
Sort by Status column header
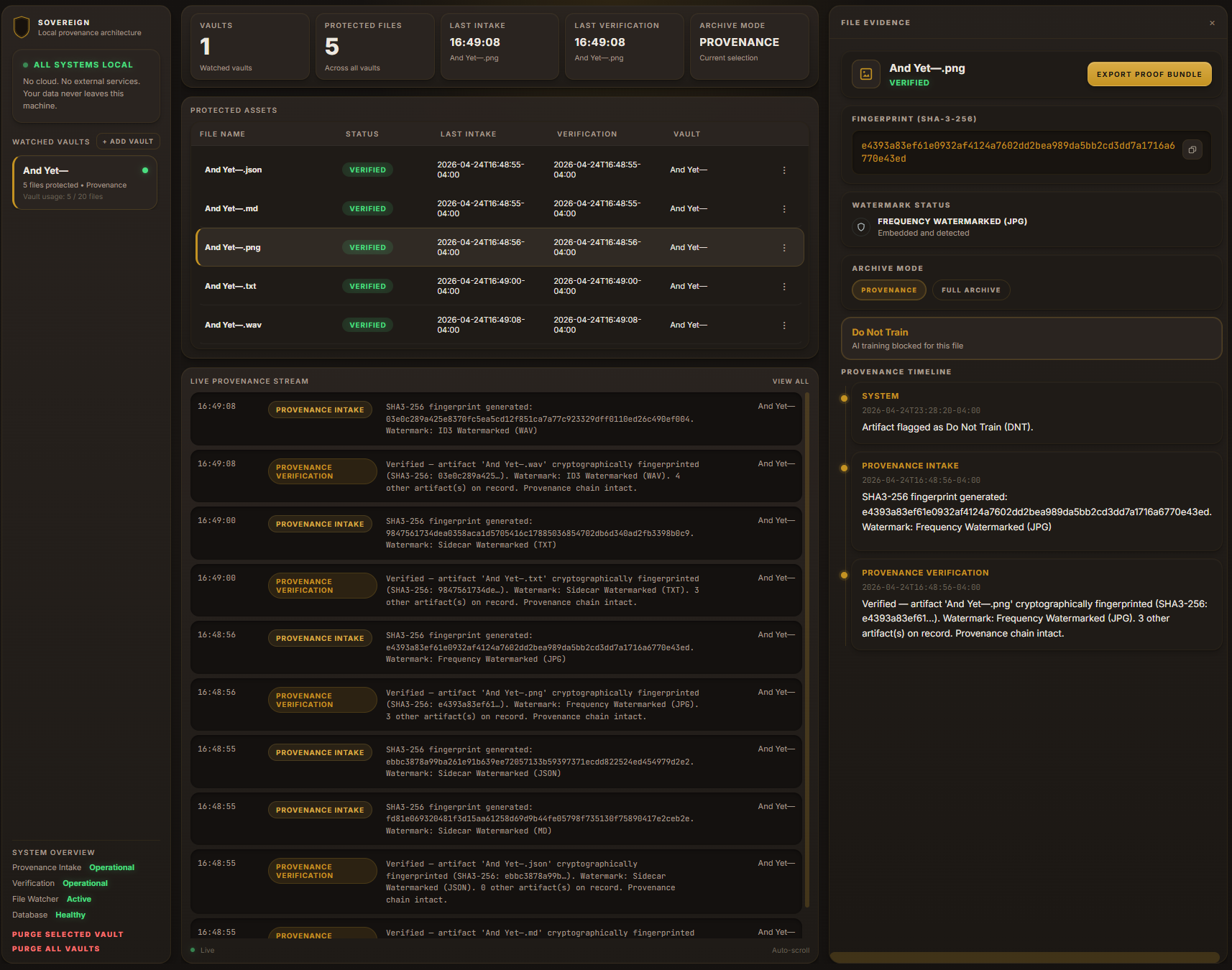tap(362, 134)
